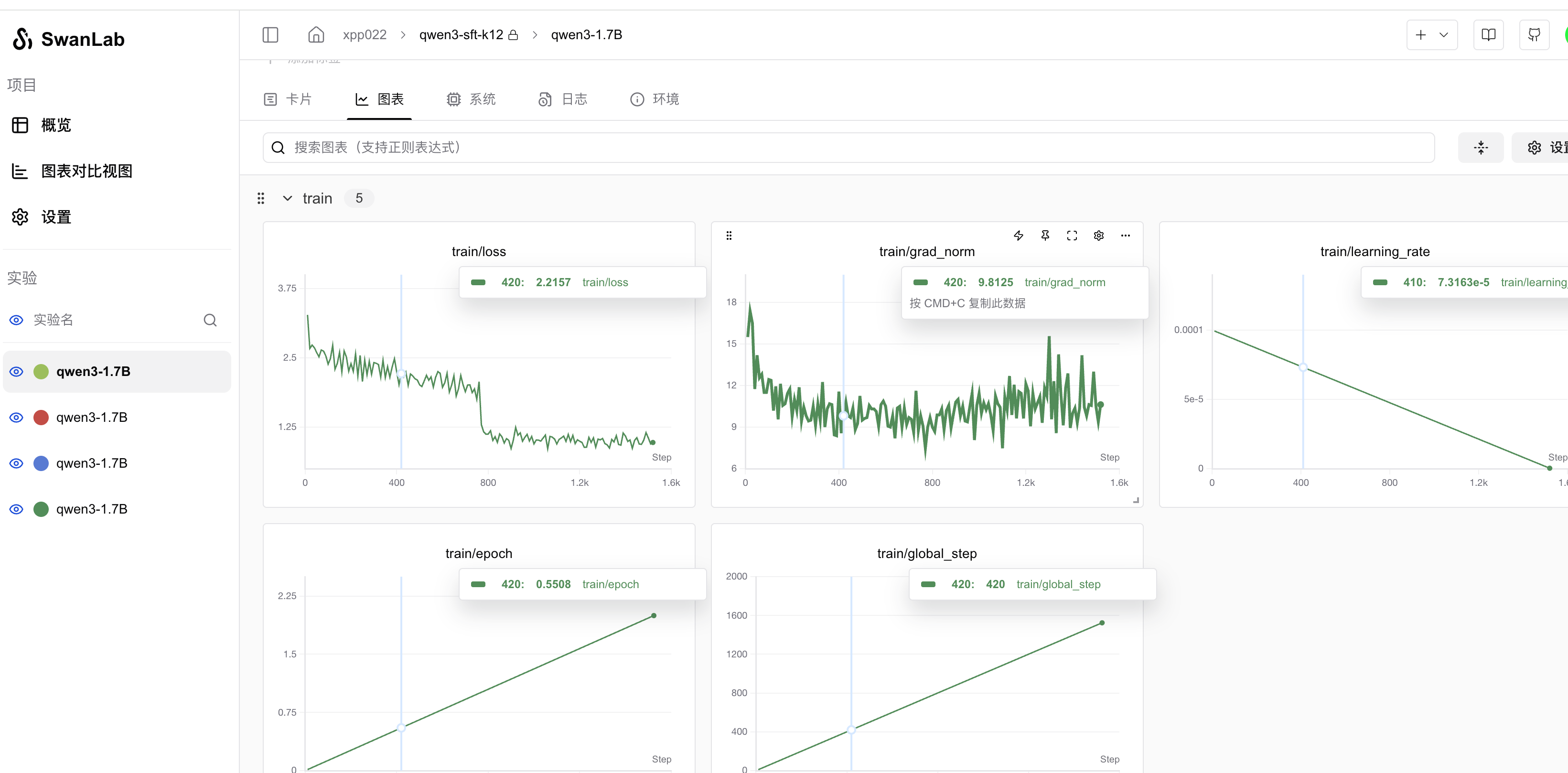Screen dimensions: 1568x773
Task: Click the 9.8125 grad_norm tooltip value
Action: click(995, 282)
